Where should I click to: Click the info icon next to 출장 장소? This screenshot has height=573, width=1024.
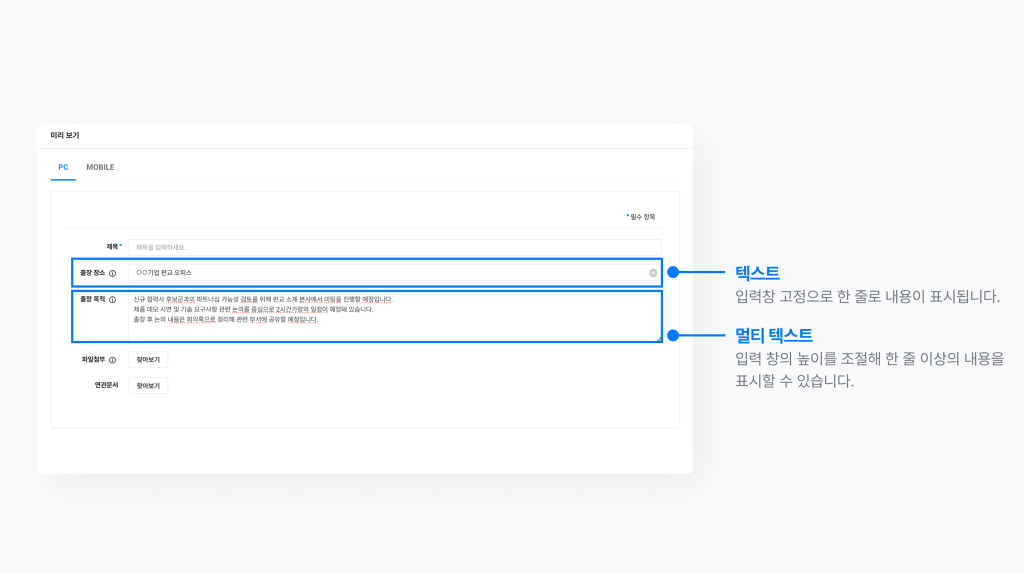112,273
